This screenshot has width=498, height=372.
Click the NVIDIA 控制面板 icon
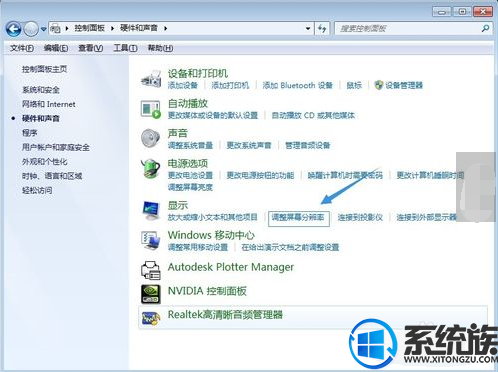(151, 294)
